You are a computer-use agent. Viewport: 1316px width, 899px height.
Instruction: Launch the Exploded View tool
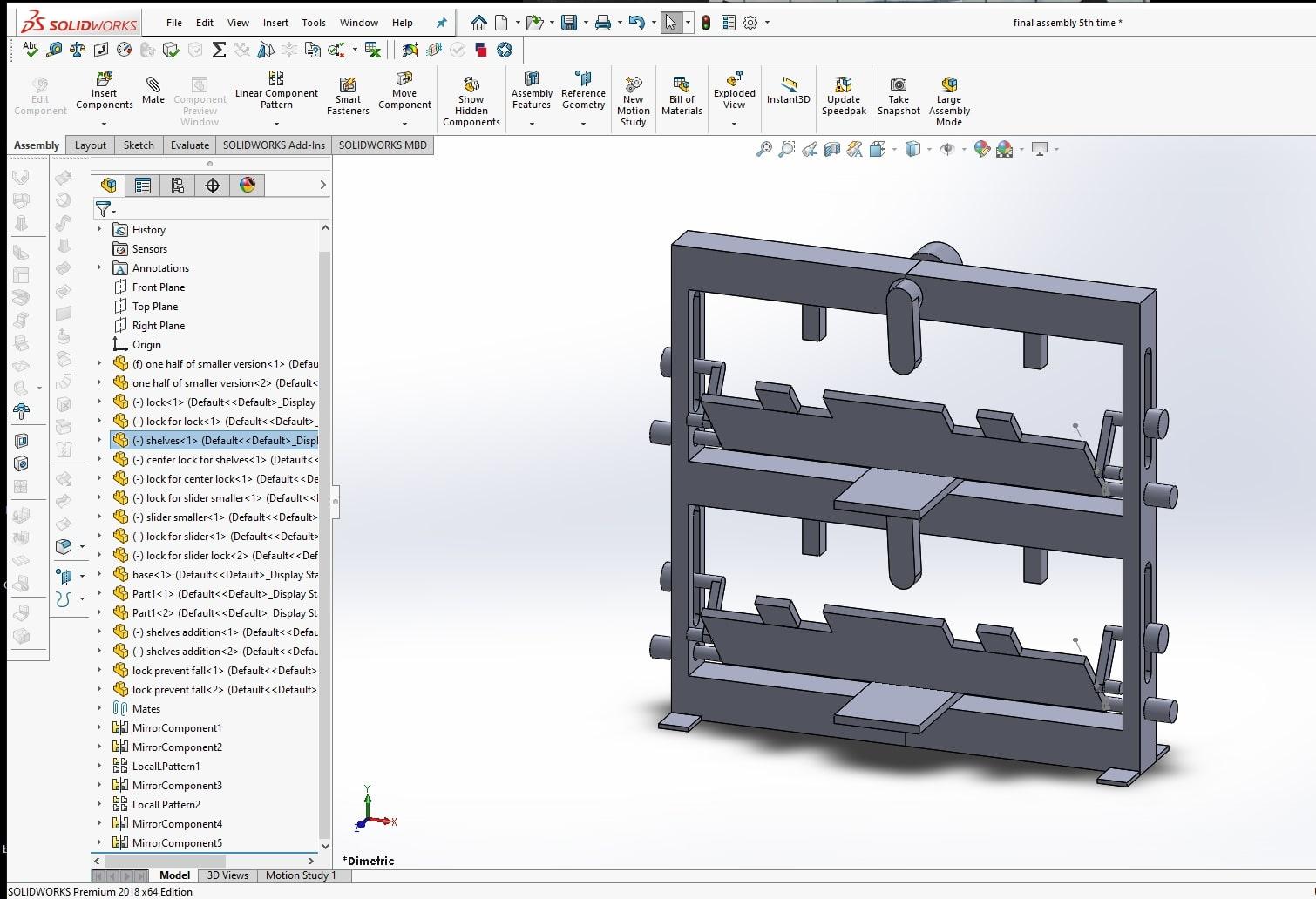tap(733, 91)
